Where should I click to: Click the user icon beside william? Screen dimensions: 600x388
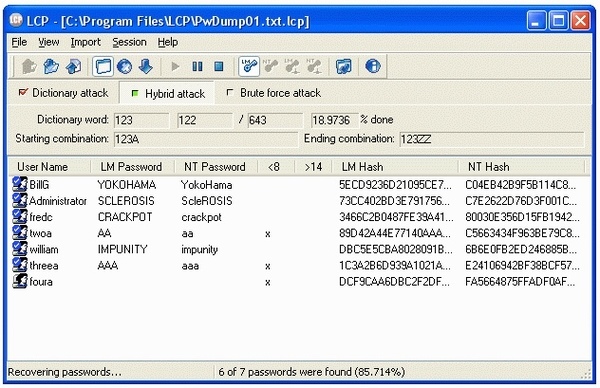[x=20, y=249]
